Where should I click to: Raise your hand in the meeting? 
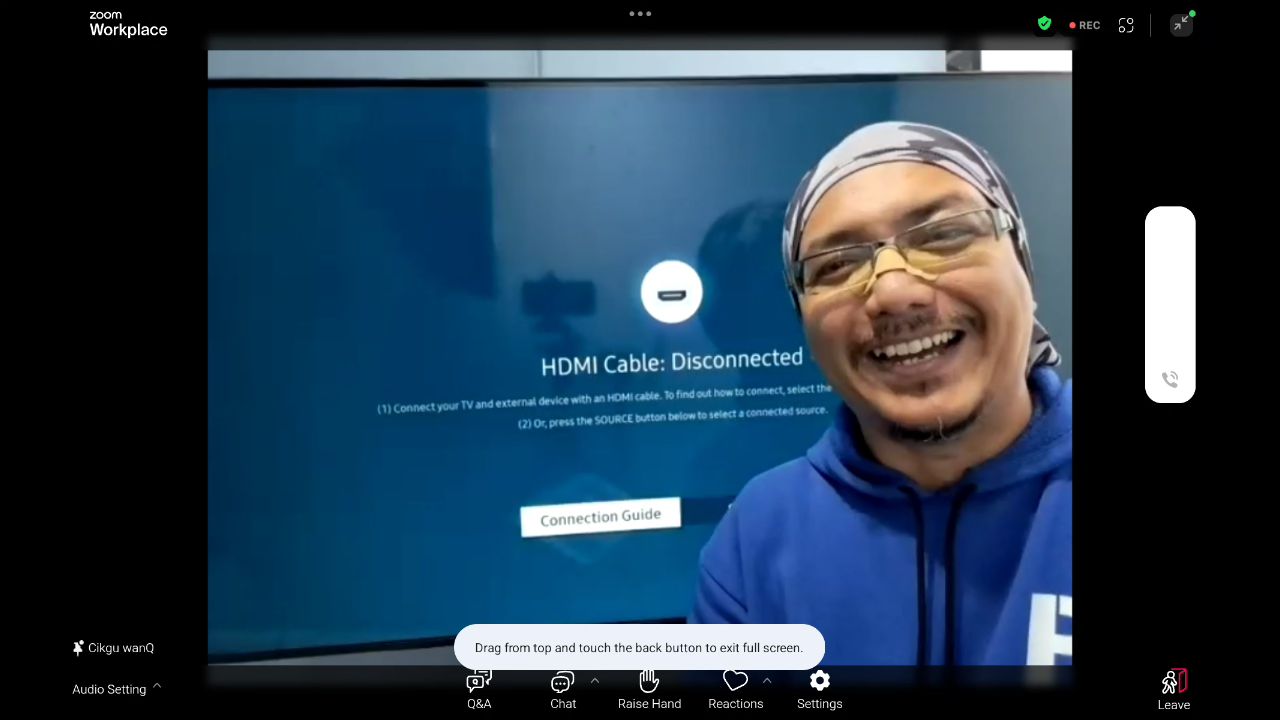649,688
